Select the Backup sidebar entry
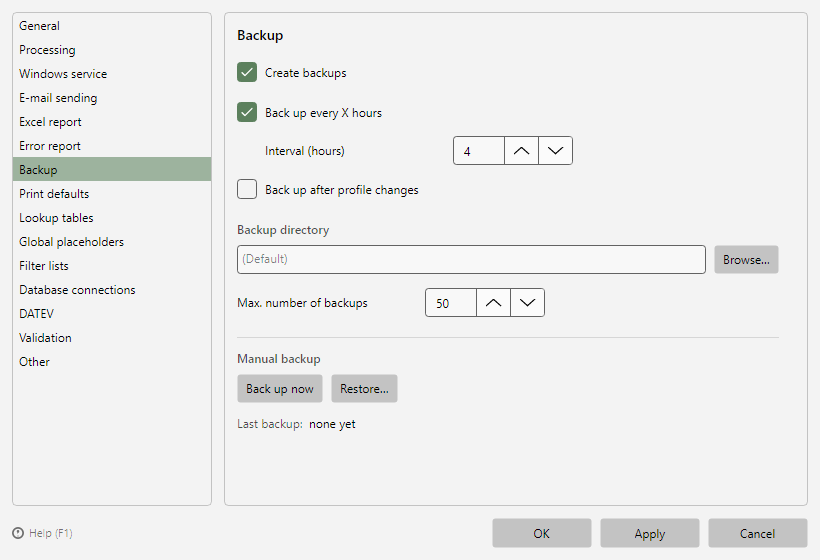Image resolution: width=820 pixels, height=560 pixels. (x=112, y=169)
